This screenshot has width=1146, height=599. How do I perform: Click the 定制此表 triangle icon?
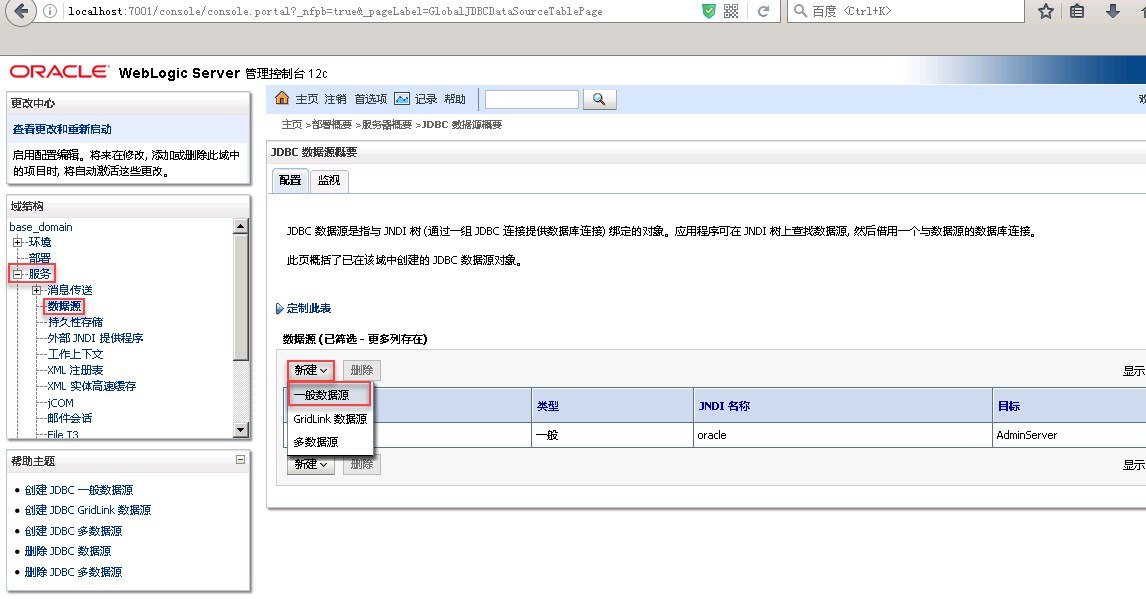click(x=279, y=308)
